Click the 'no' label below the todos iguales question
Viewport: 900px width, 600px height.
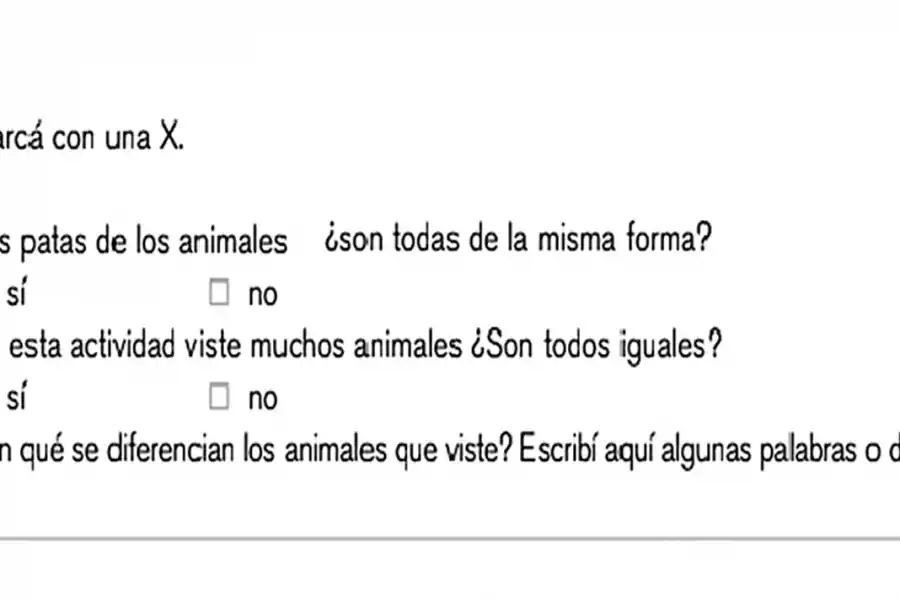tap(262, 399)
